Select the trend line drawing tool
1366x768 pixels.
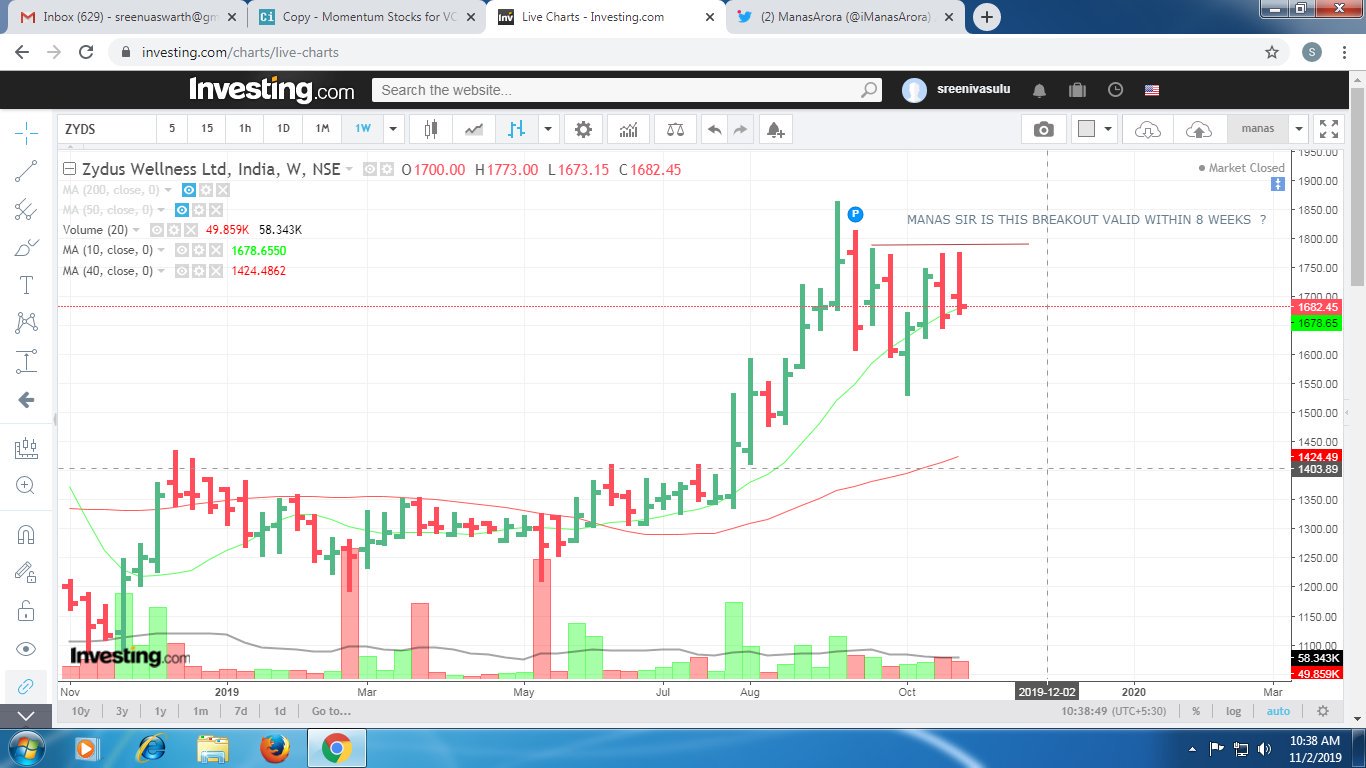coord(26,171)
